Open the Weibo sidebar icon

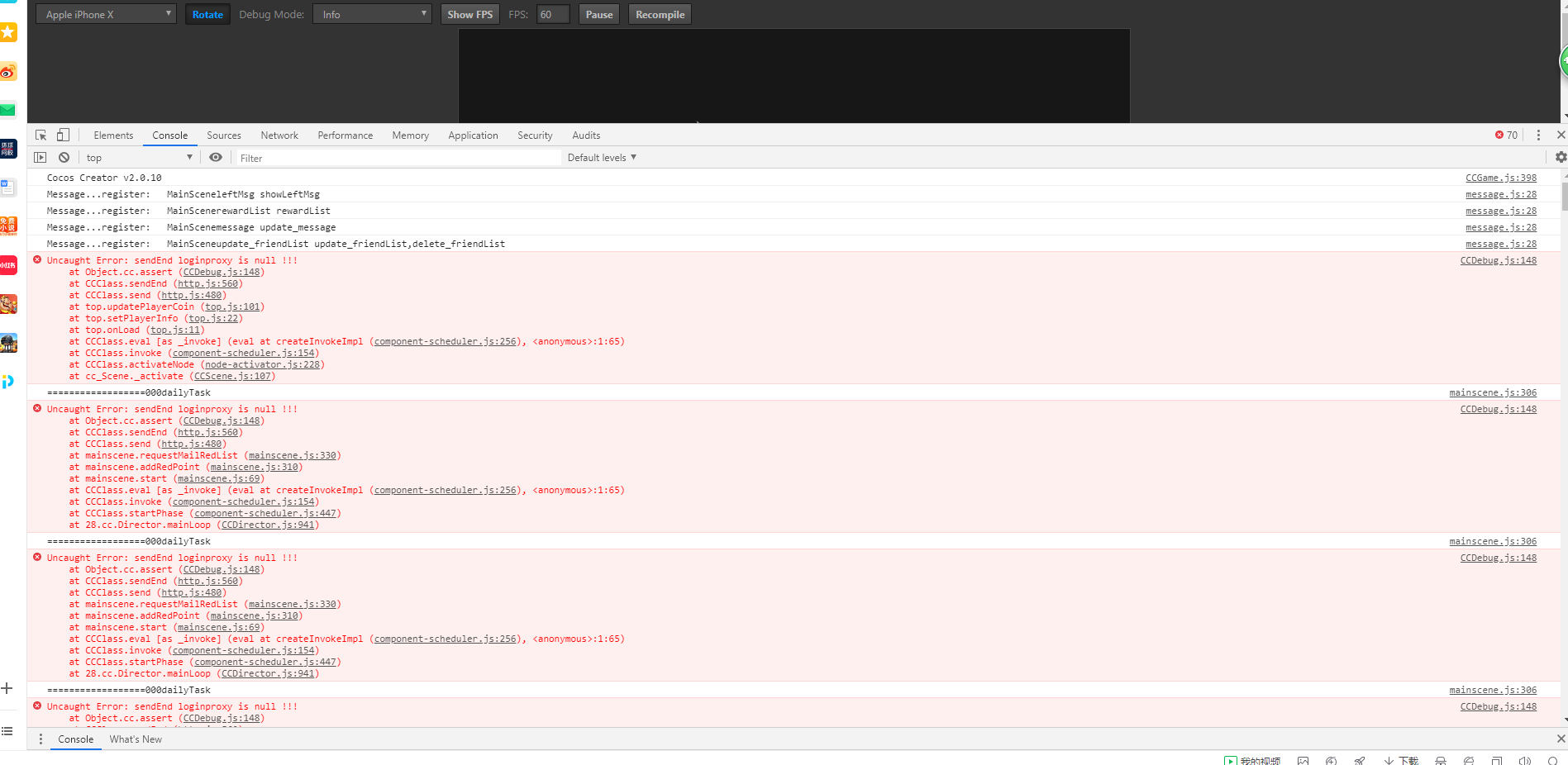coord(8,72)
